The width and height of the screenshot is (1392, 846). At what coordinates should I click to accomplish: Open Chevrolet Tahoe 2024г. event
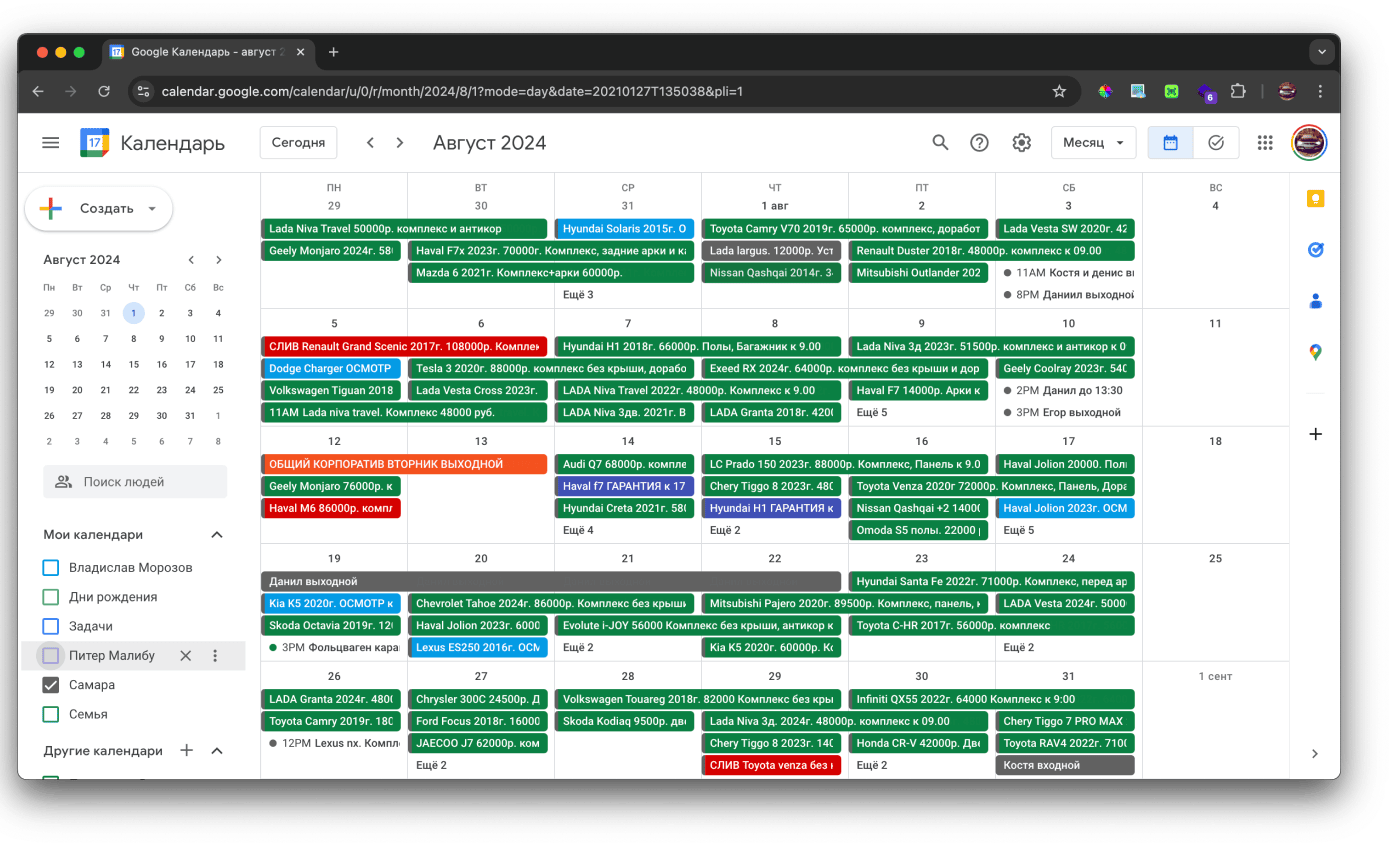click(551, 603)
